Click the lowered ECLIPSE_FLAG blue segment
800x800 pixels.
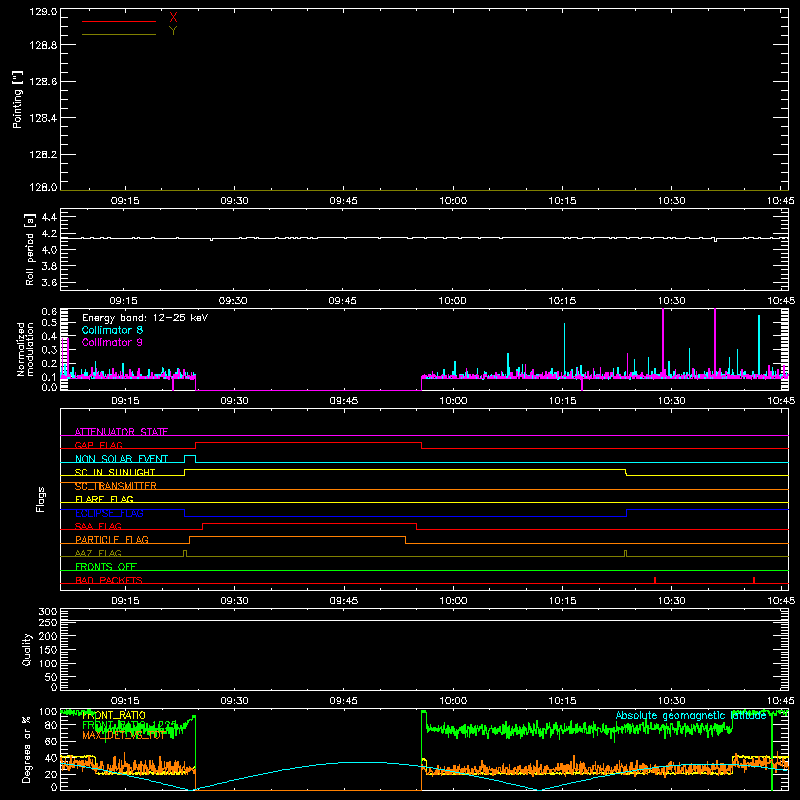[x=405, y=516]
